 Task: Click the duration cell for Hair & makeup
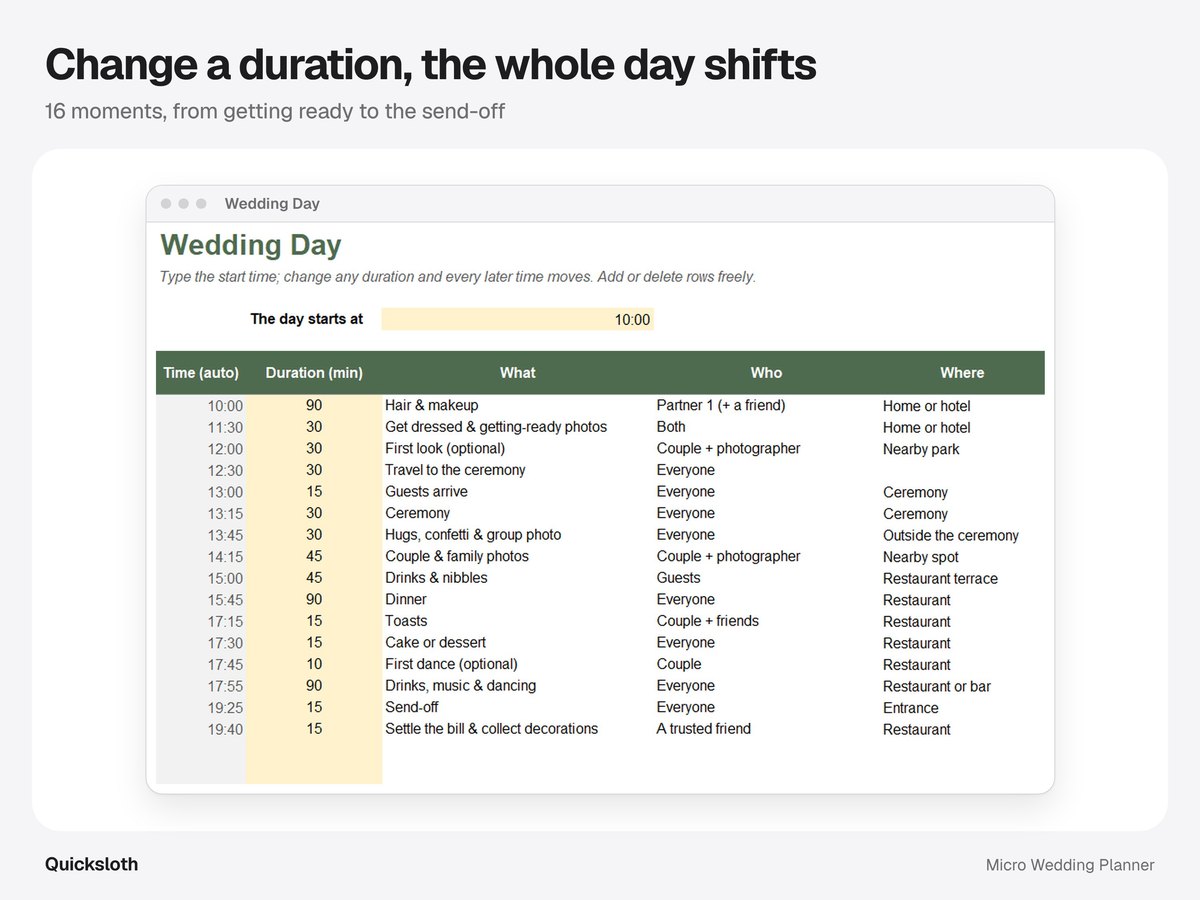pos(314,406)
